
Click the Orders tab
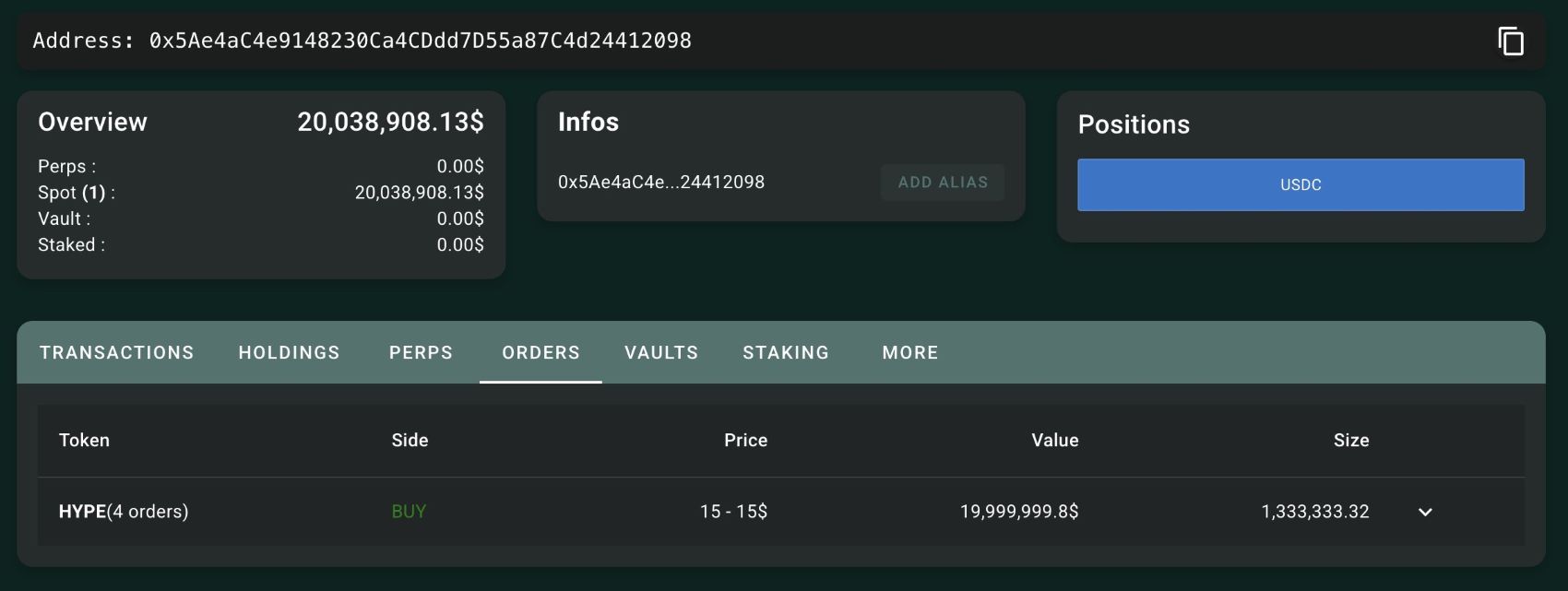tap(540, 352)
